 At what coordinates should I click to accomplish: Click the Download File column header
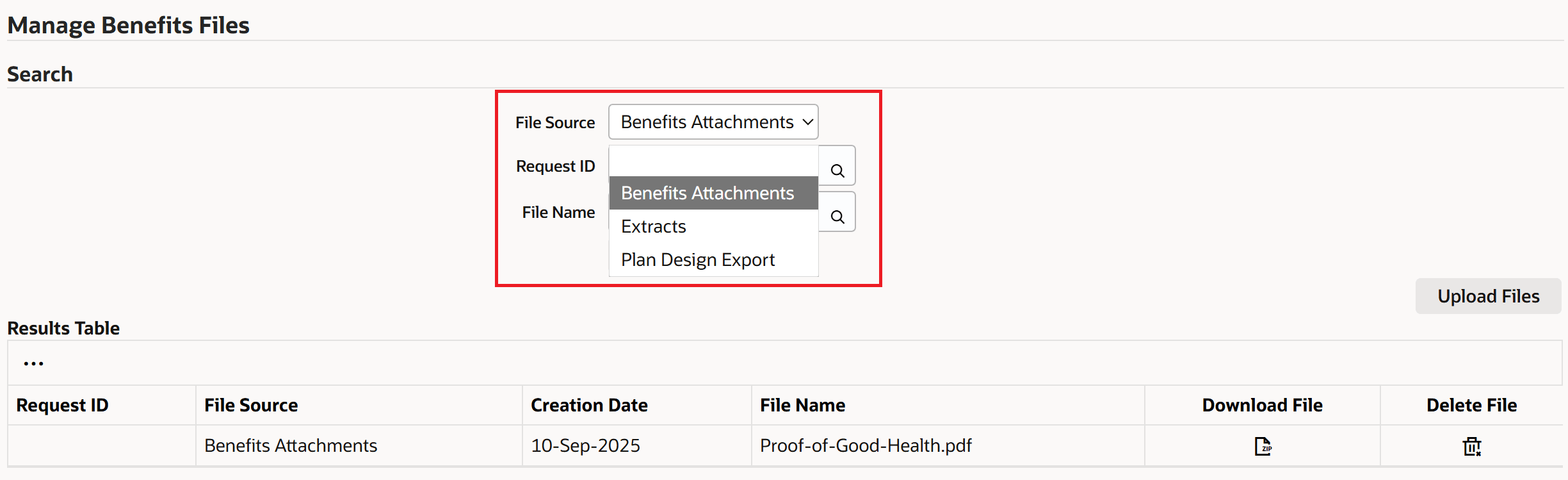pyautogui.click(x=1262, y=405)
